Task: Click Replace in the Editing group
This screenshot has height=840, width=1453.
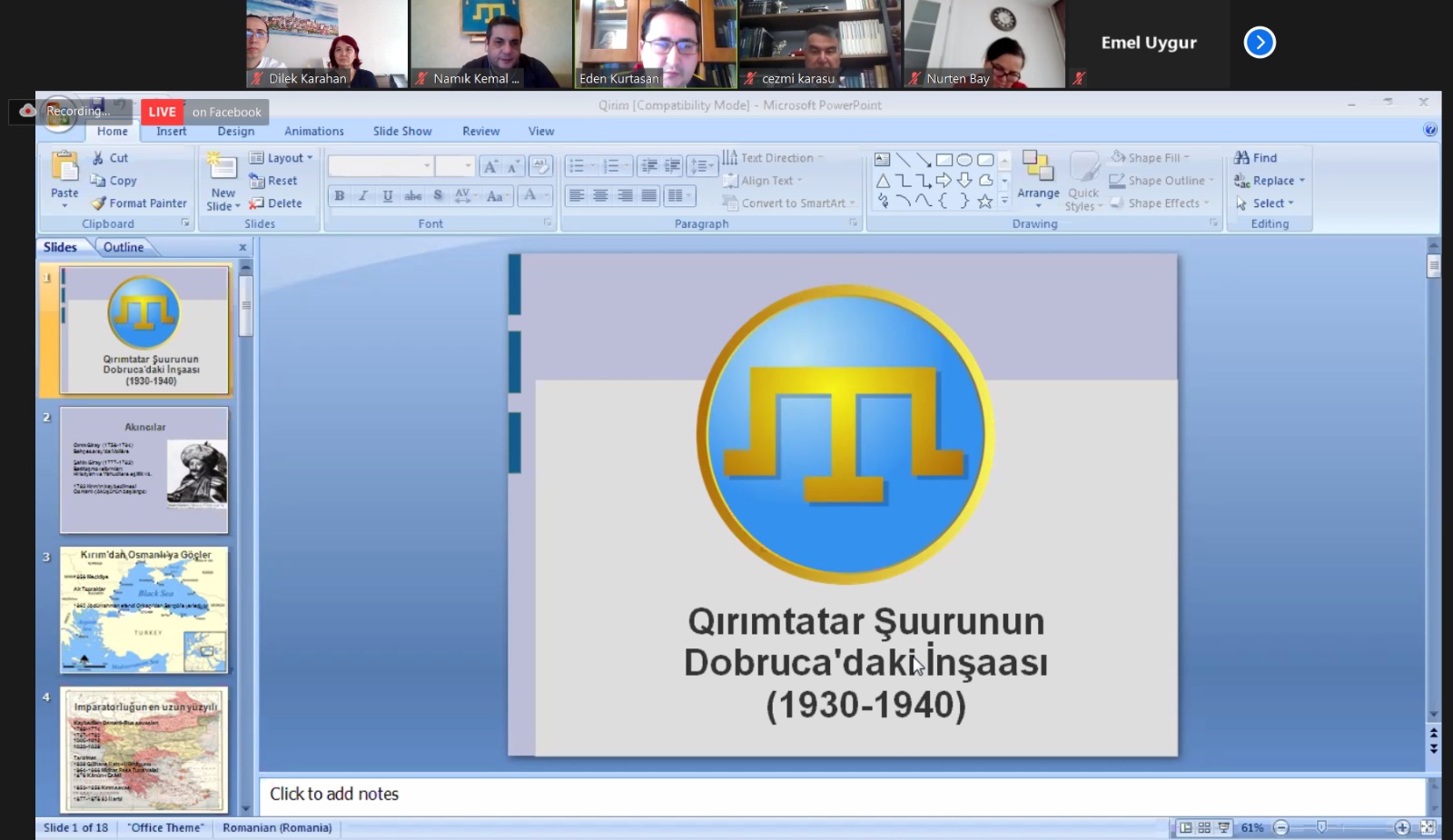Action: [x=1270, y=181]
